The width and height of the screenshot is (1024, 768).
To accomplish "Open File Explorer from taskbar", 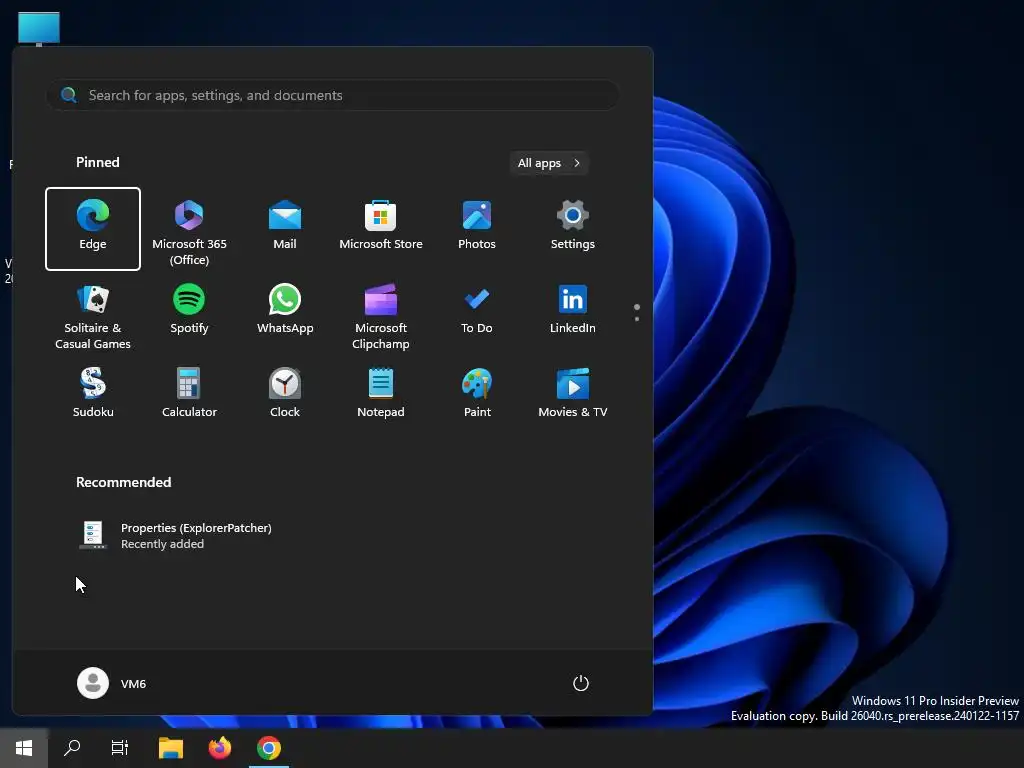I will click(x=171, y=748).
